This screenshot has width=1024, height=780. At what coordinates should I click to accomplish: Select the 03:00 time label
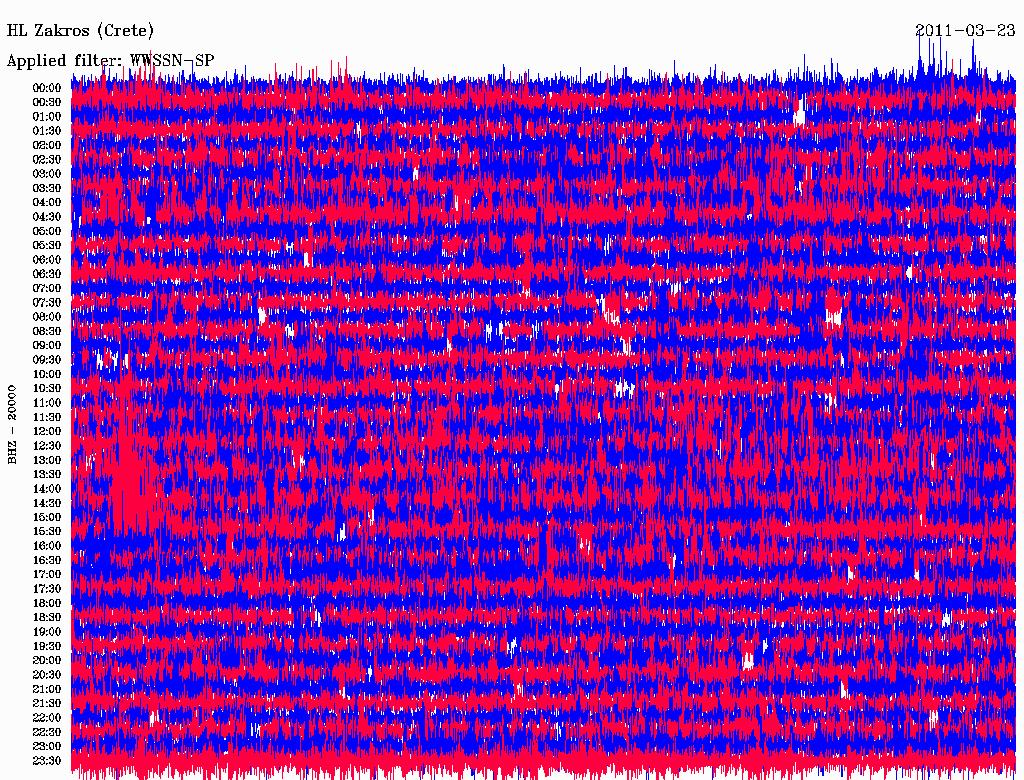point(47,174)
